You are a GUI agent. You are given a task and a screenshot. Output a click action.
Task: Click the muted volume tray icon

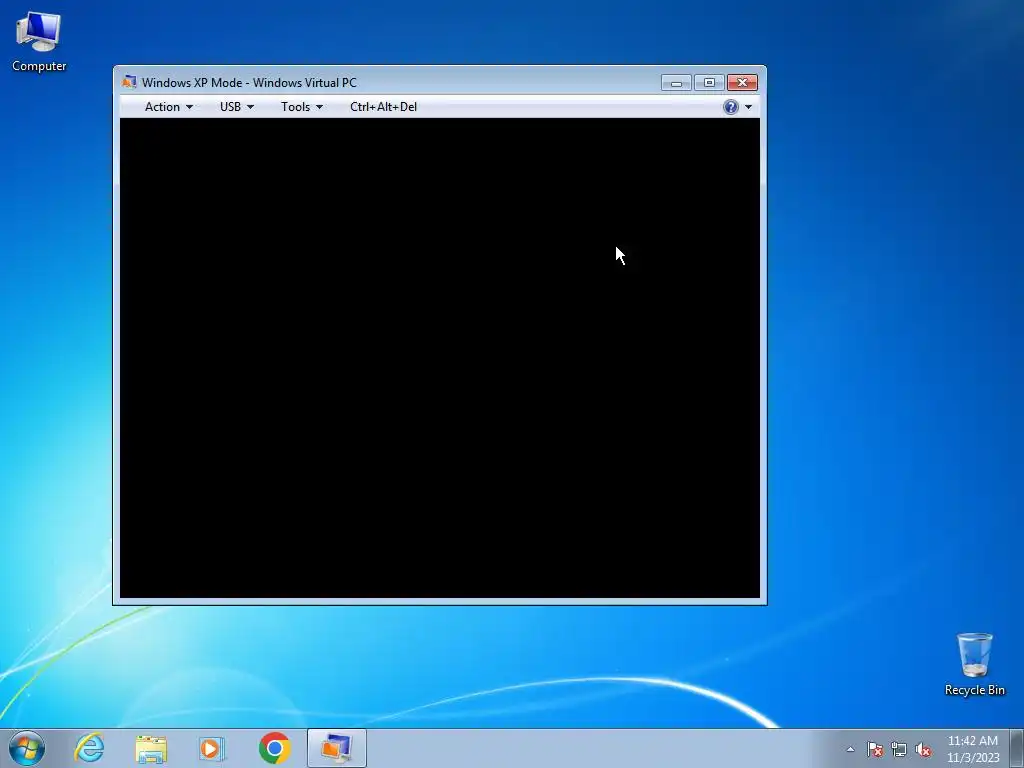click(923, 749)
